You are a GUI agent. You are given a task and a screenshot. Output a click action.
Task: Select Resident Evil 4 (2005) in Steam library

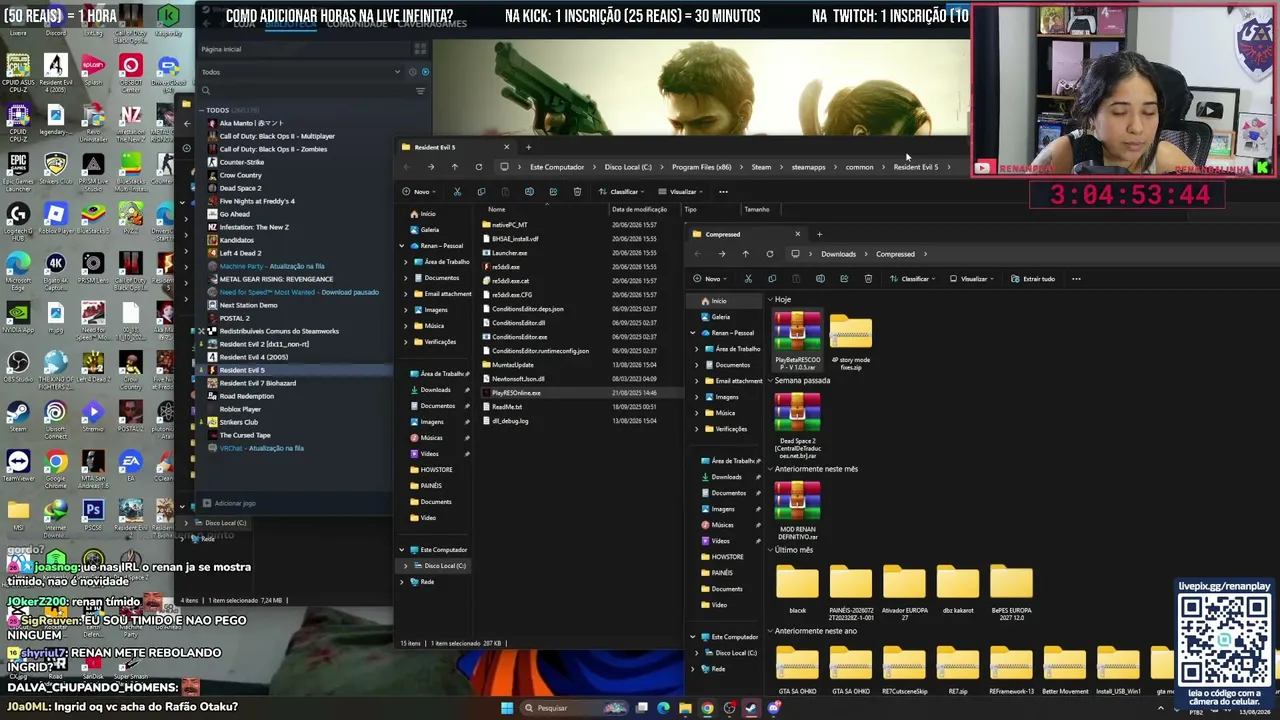point(253,357)
